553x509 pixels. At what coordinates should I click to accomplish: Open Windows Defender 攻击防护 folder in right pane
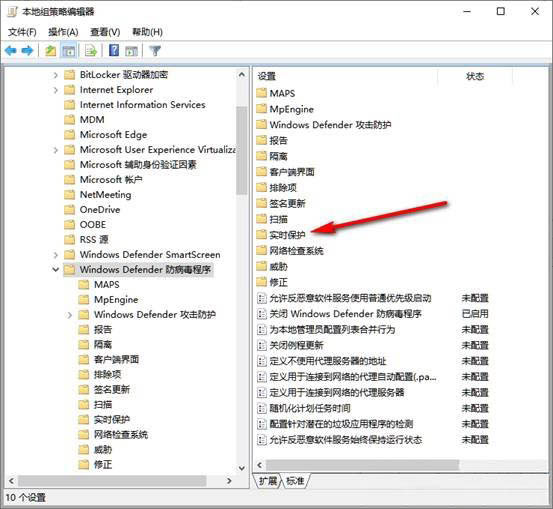[330, 125]
